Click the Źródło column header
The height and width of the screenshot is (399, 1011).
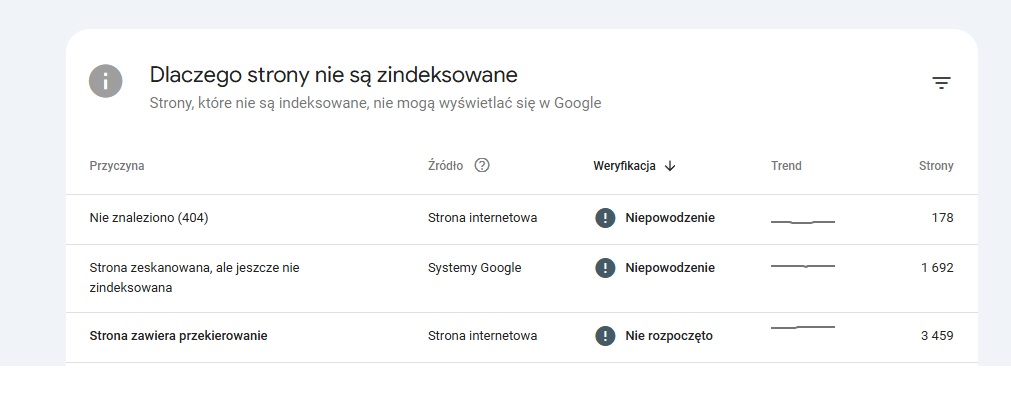(x=446, y=166)
